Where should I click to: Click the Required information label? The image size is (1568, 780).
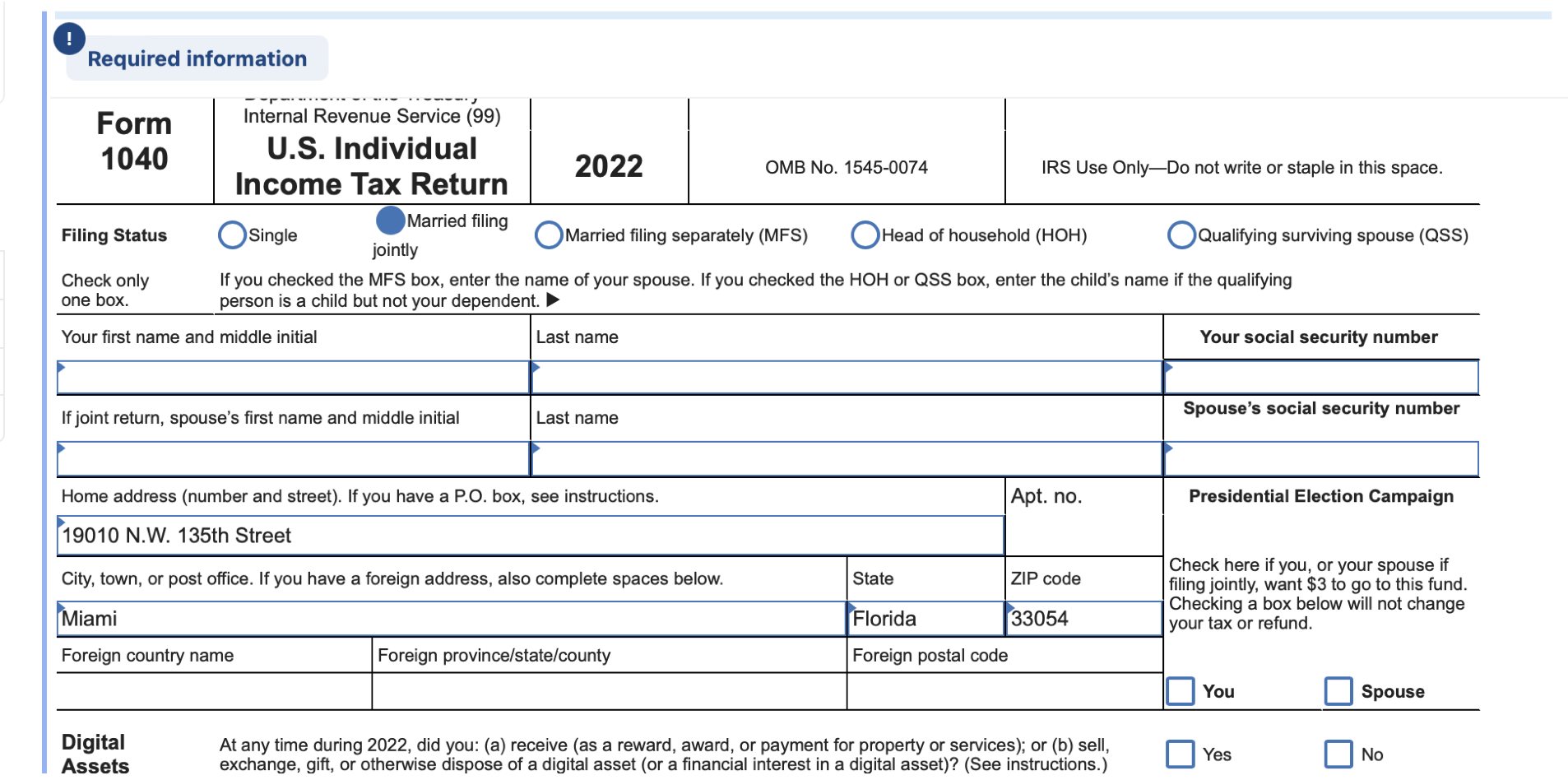(197, 58)
